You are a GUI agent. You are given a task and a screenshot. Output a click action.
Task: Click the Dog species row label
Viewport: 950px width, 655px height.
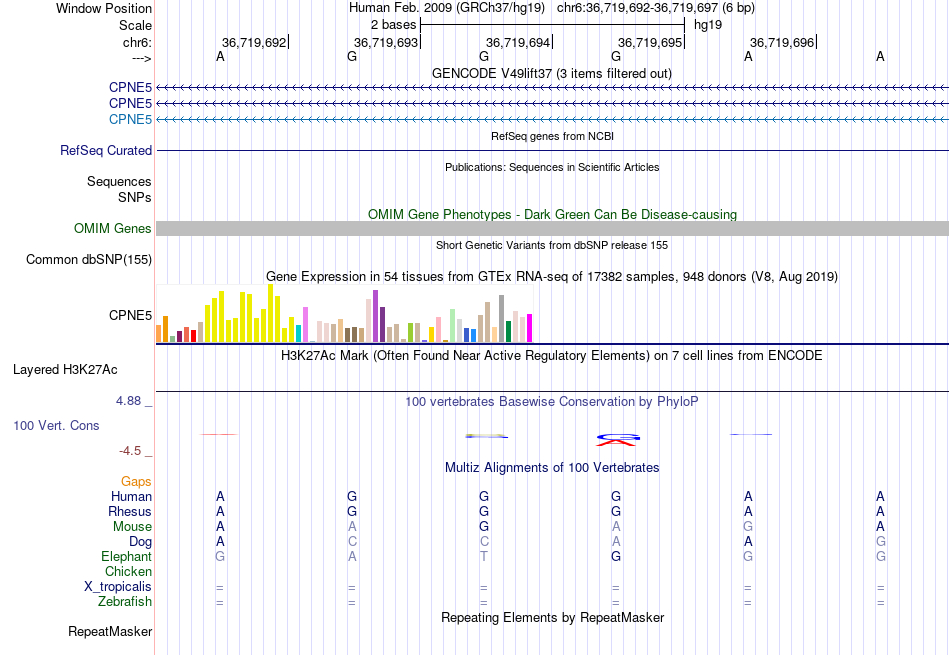point(140,541)
